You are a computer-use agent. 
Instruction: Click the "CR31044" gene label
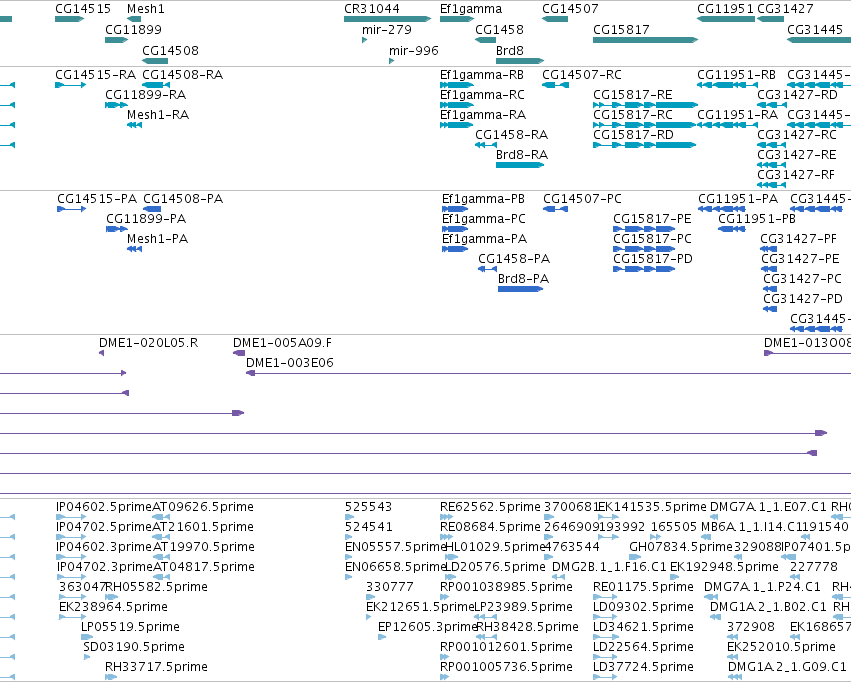(x=372, y=9)
